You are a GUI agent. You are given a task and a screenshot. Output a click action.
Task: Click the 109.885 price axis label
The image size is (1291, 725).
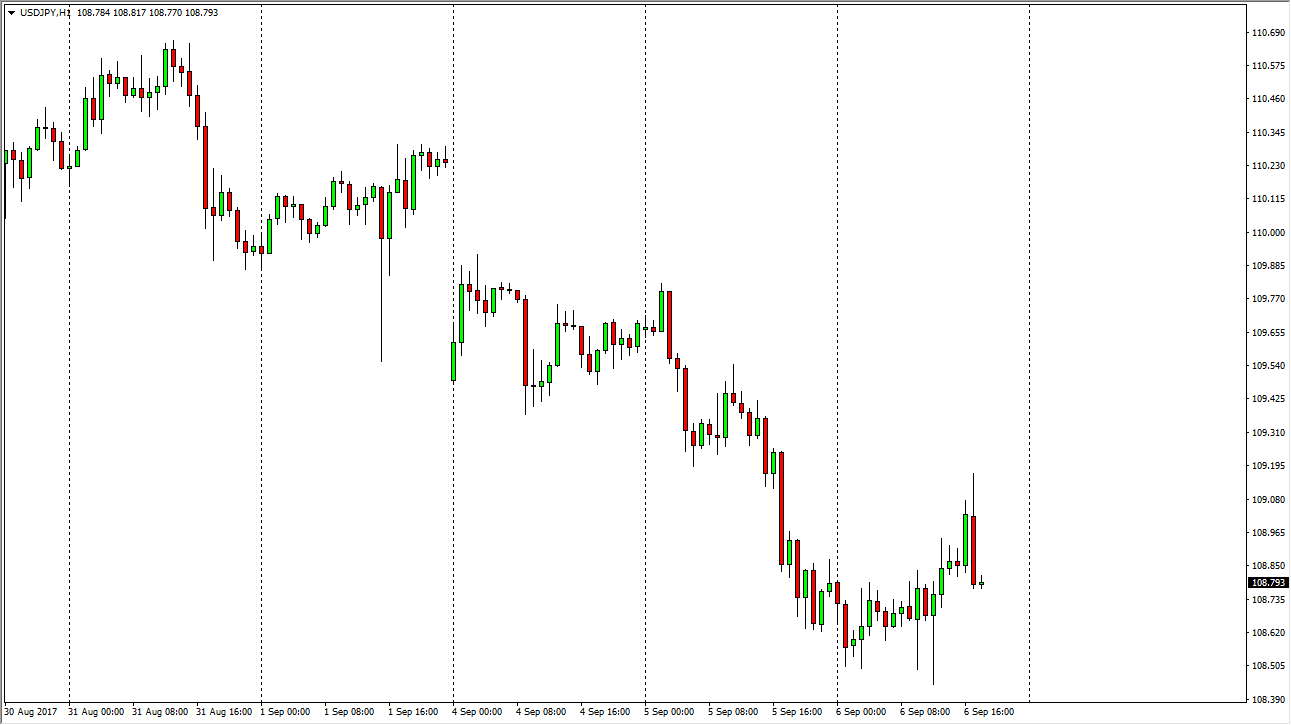tap(1267, 266)
